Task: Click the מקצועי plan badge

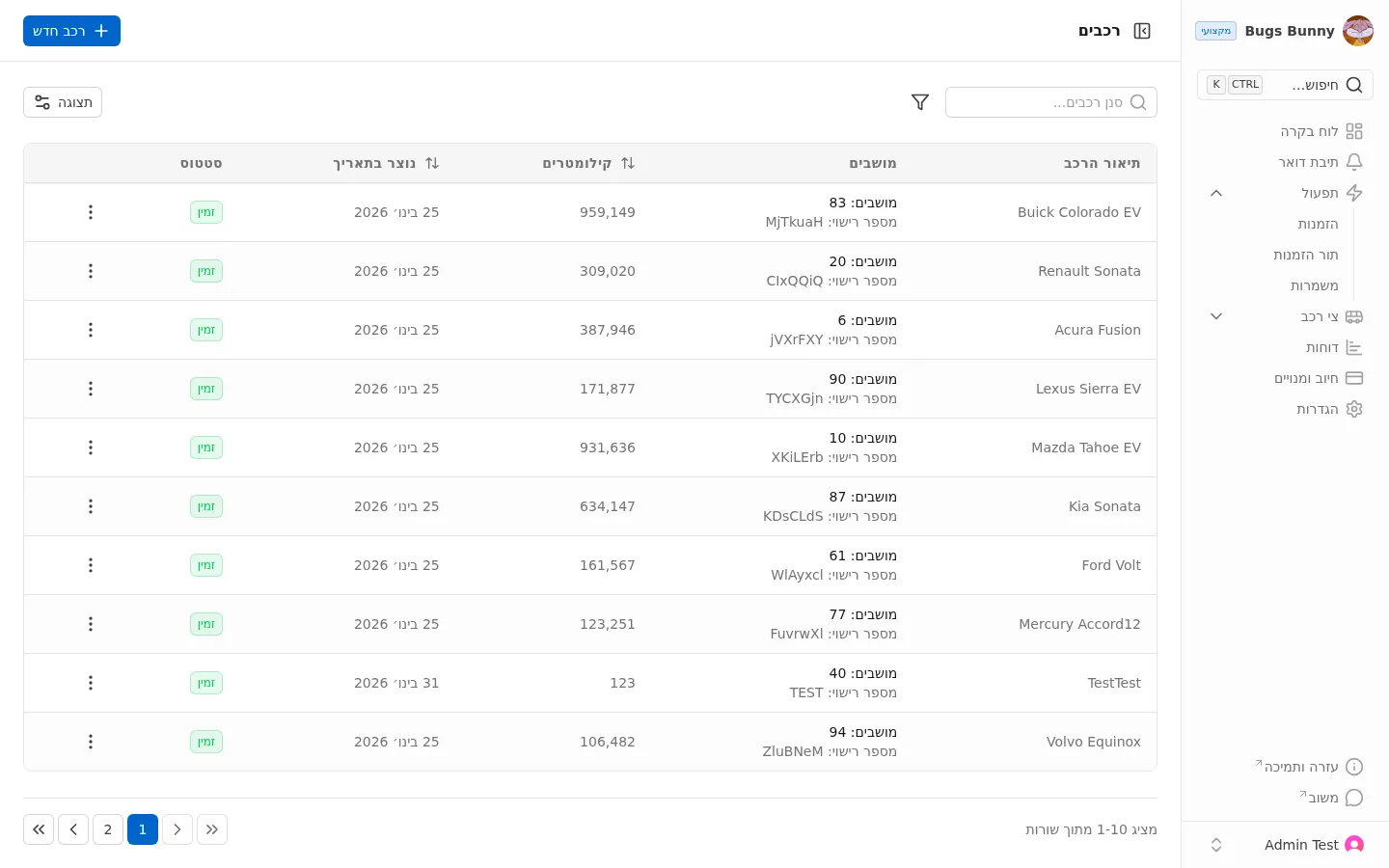Action: [x=1215, y=31]
